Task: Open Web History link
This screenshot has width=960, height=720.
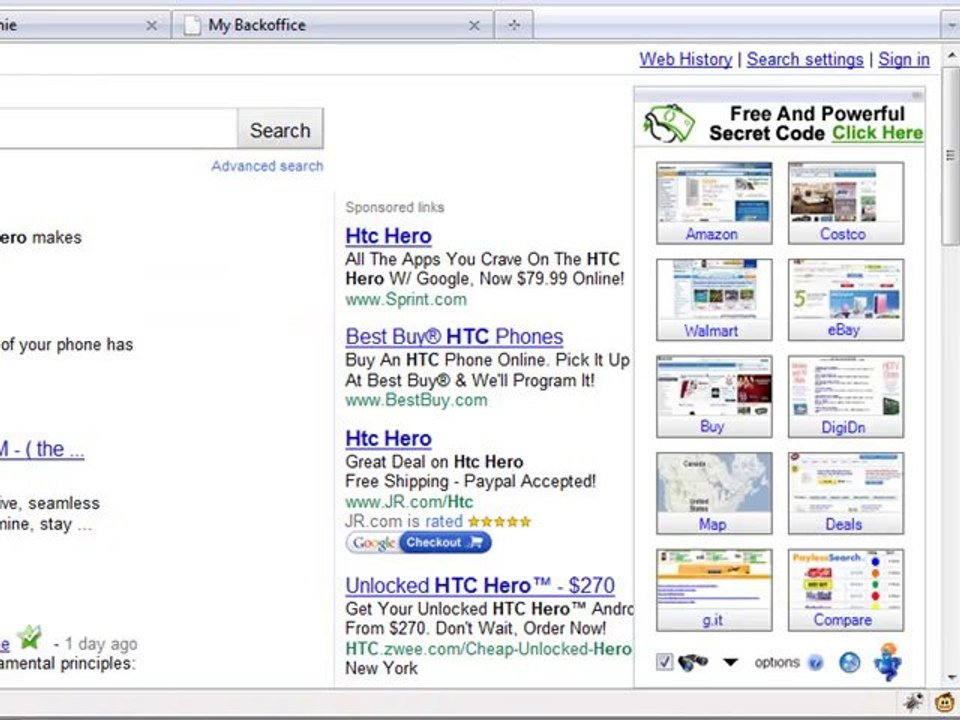Action: point(686,59)
